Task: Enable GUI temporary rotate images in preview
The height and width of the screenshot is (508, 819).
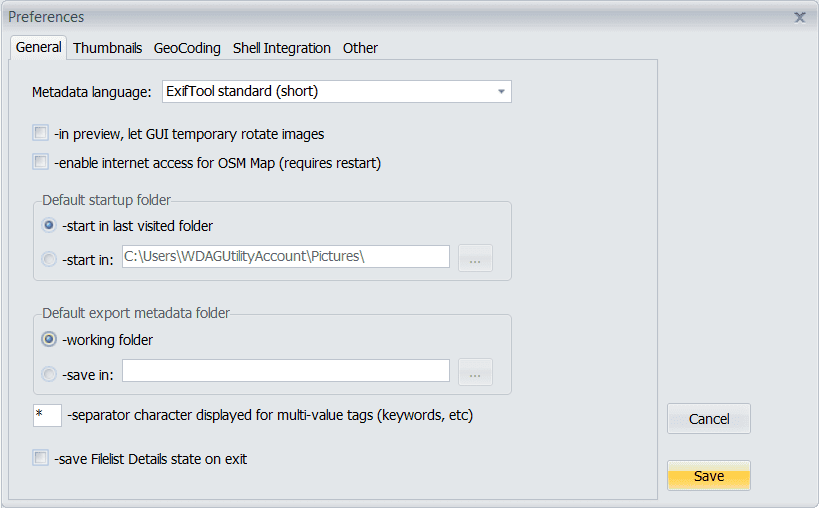Action: pos(41,133)
